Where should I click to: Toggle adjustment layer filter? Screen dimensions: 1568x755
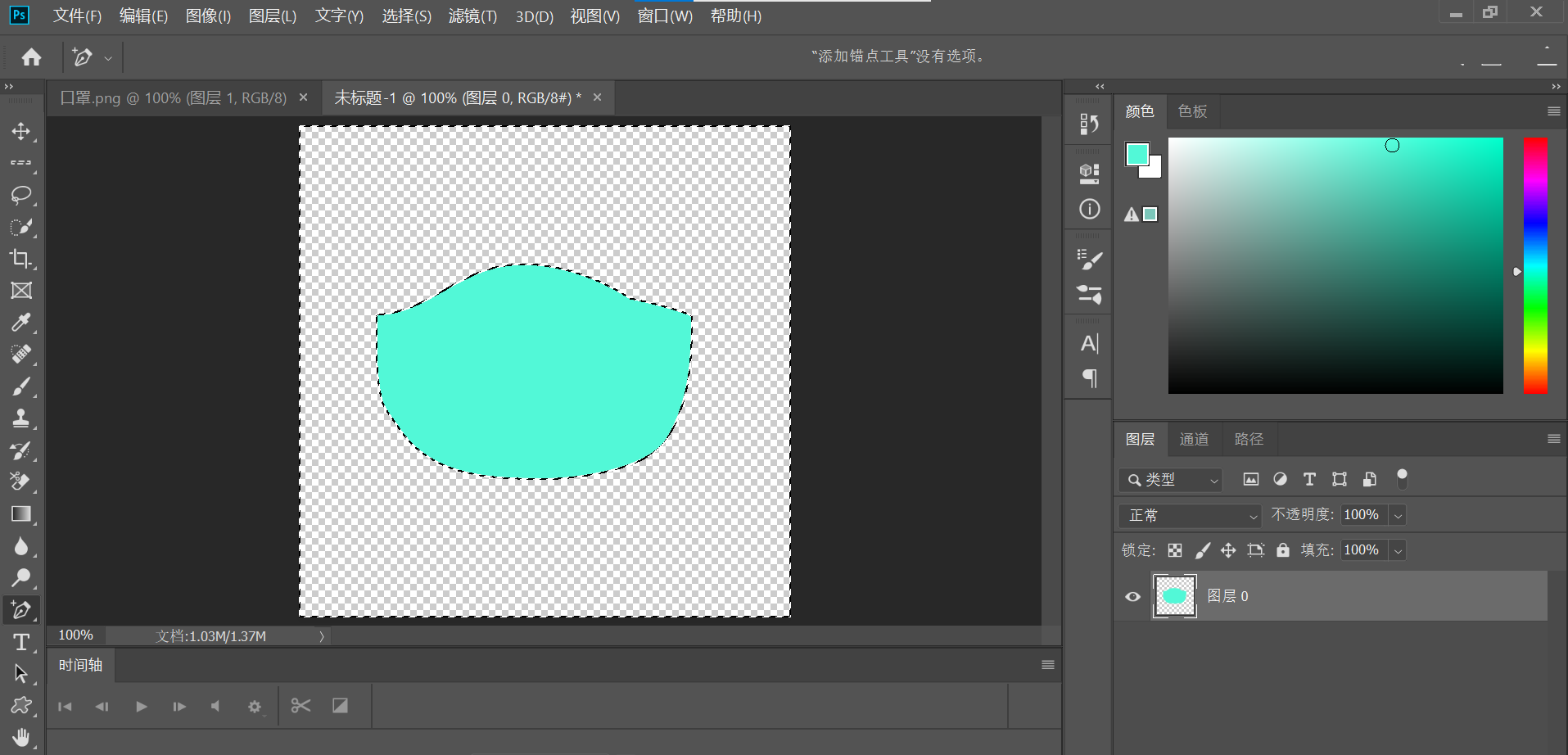(1280, 480)
